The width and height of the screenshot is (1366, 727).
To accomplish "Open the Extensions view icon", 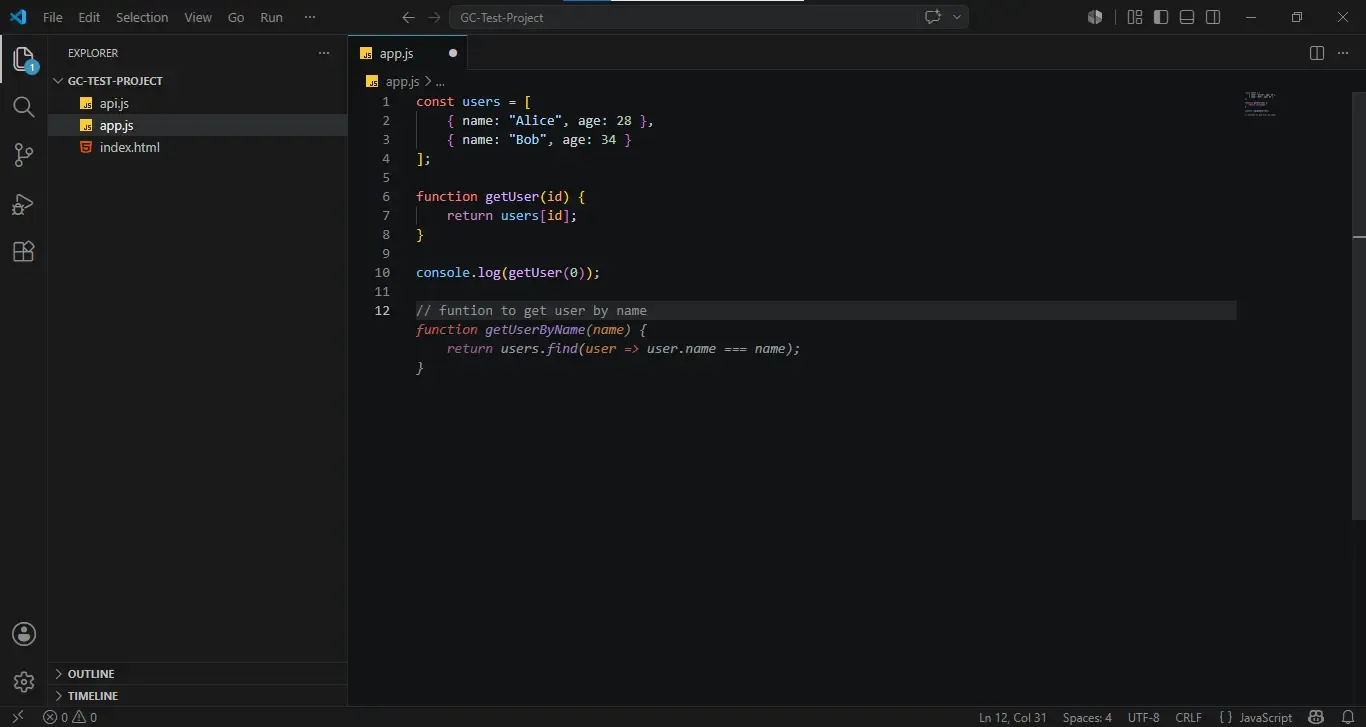I will pos(24,252).
